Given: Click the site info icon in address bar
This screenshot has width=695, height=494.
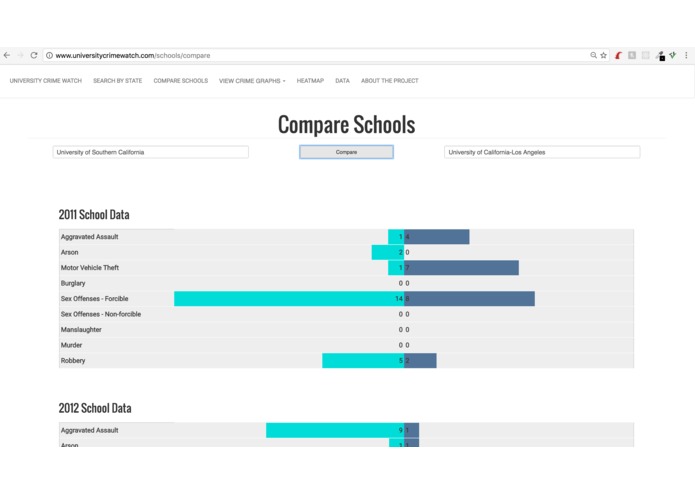Looking at the screenshot, I should tap(49, 55).
